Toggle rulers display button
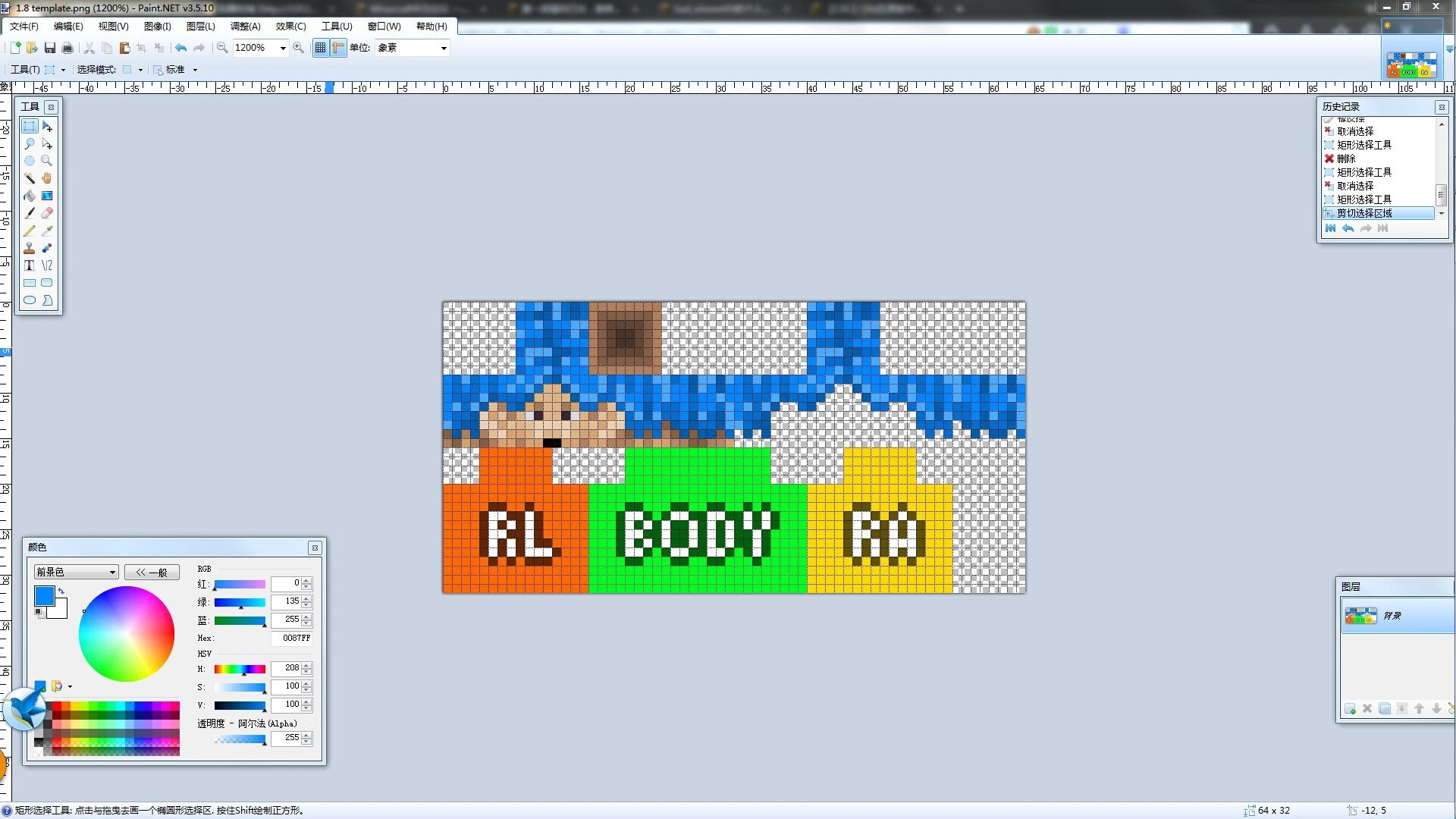This screenshot has width=1456, height=819. point(338,48)
